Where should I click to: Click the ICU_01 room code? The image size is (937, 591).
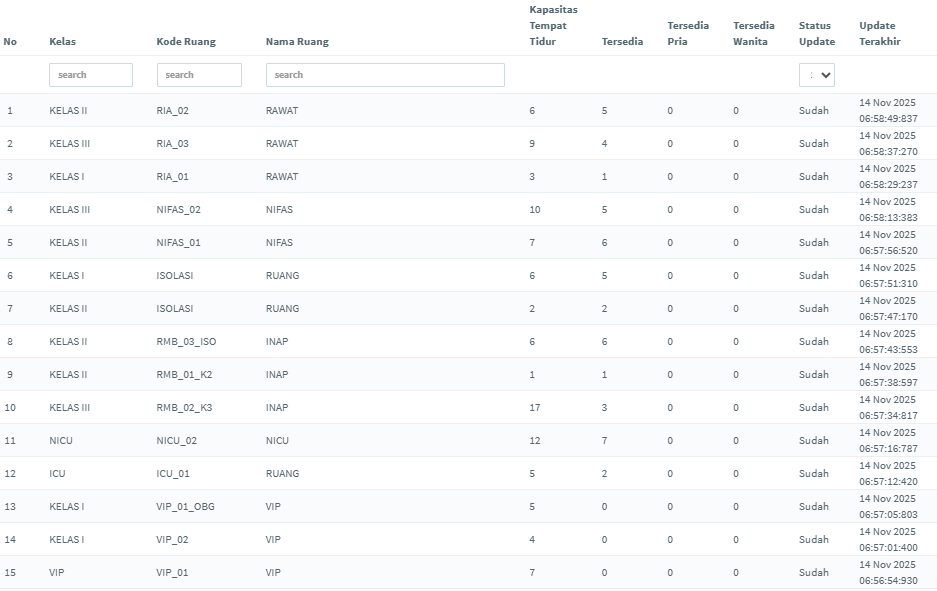click(x=173, y=474)
